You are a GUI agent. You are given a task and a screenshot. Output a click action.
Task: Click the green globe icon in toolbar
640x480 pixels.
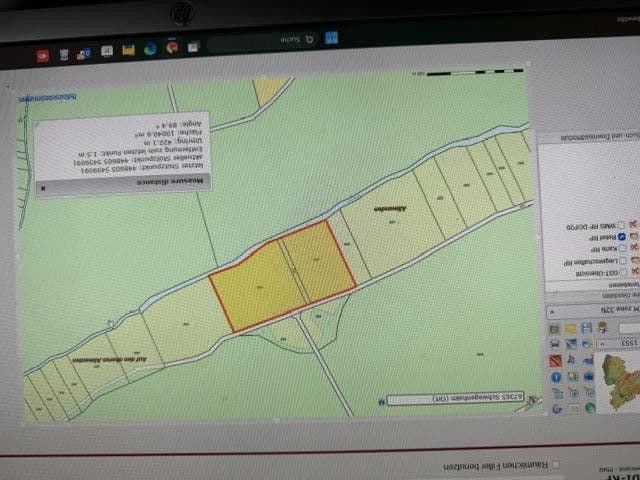[590, 408]
